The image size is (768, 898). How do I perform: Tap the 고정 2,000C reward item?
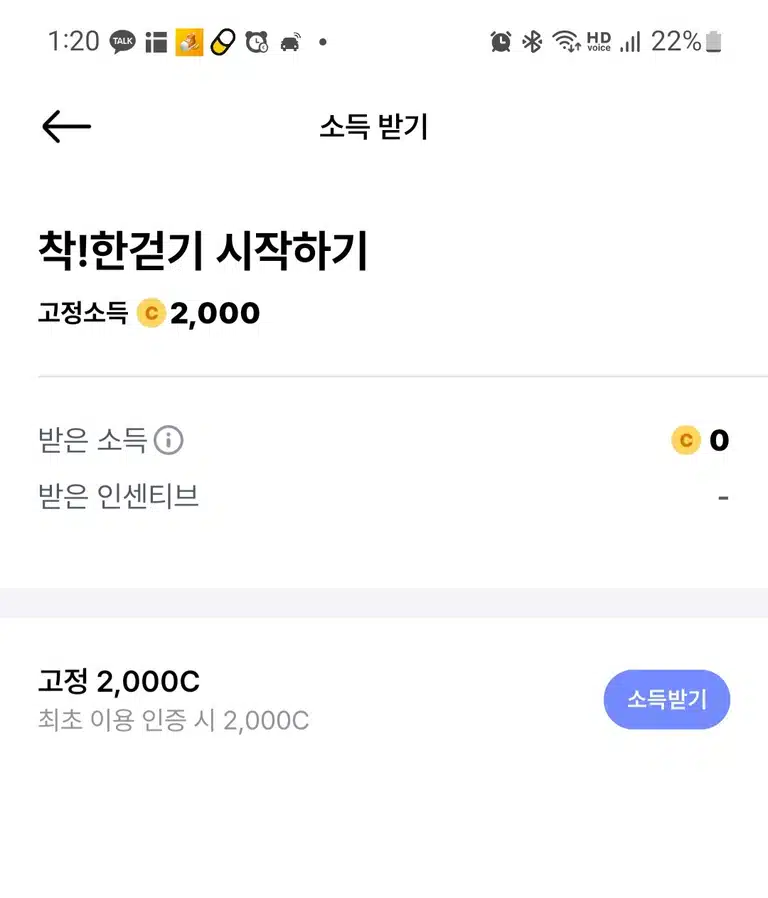click(119, 682)
